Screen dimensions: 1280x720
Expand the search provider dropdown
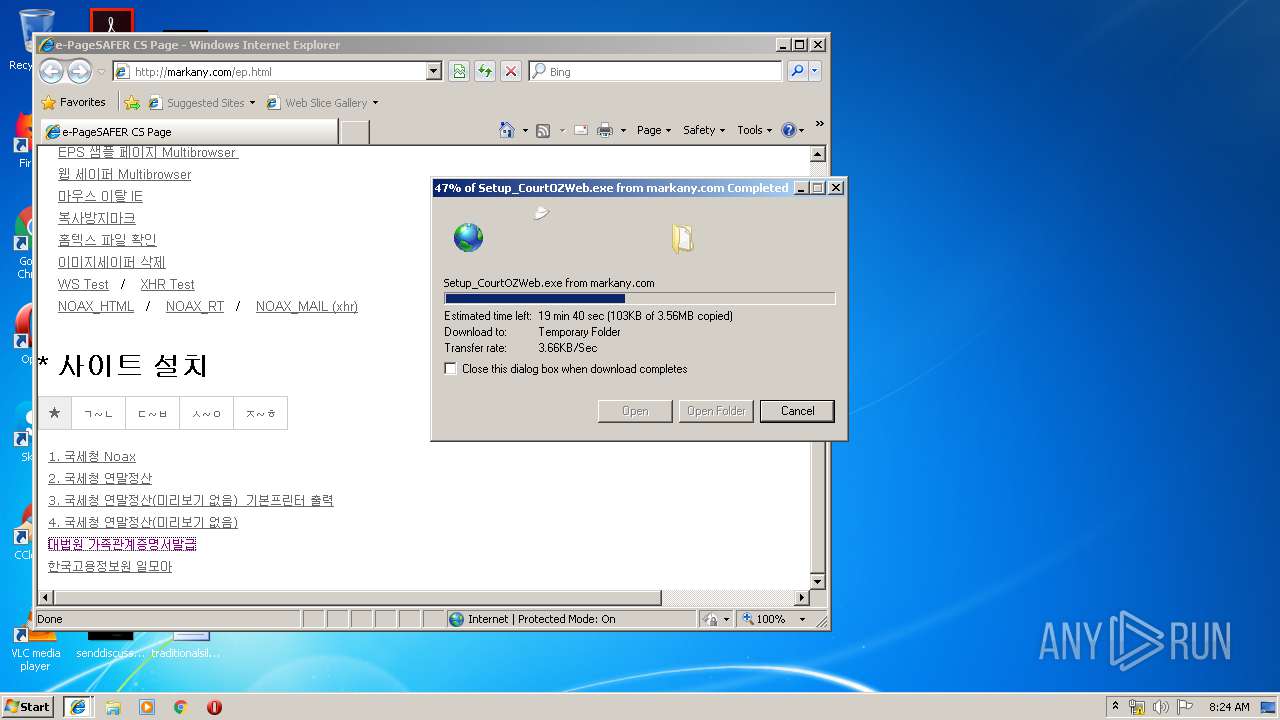tap(815, 71)
